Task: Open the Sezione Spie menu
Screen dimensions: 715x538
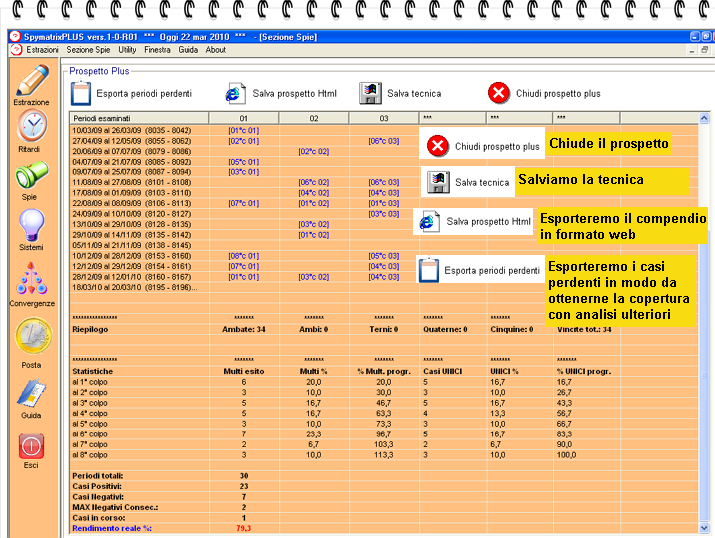Action: point(88,50)
